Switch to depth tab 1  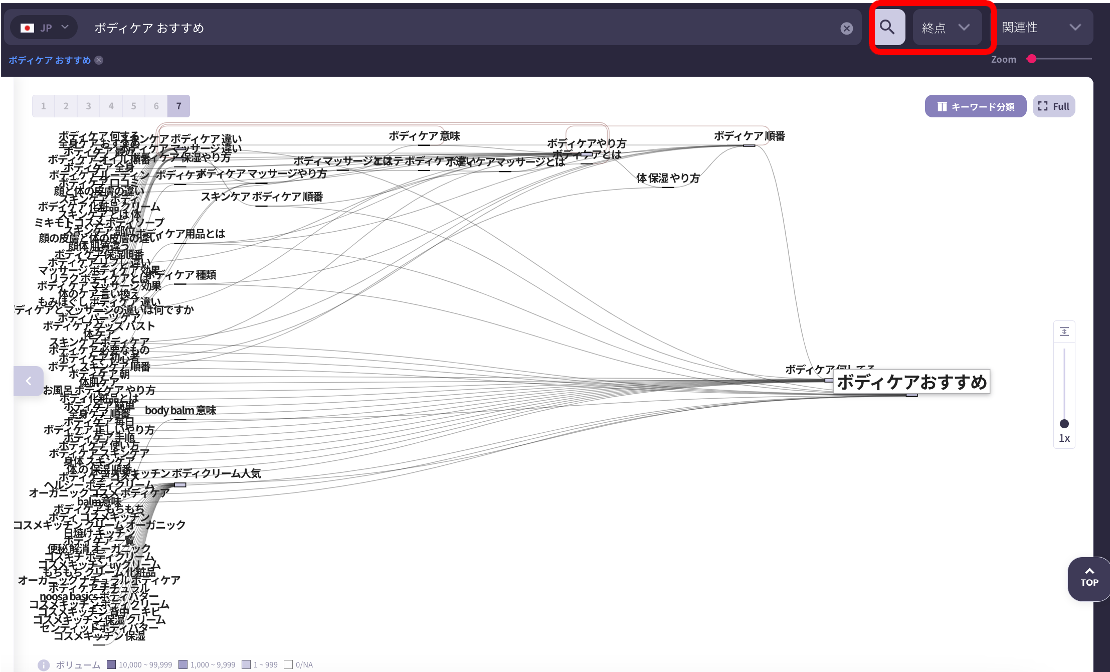click(43, 106)
